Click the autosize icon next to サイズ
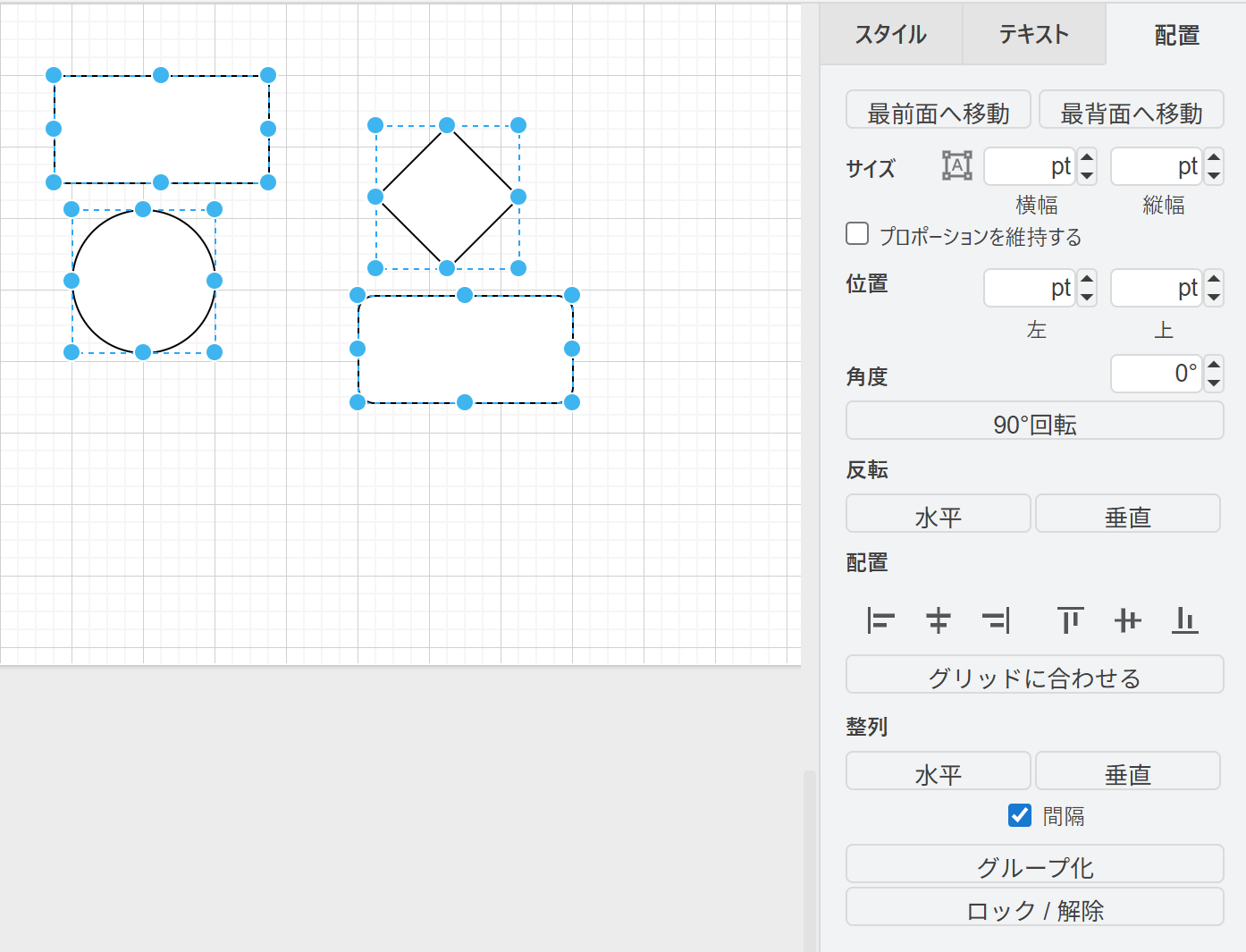Image resolution: width=1246 pixels, height=952 pixels. [x=956, y=166]
